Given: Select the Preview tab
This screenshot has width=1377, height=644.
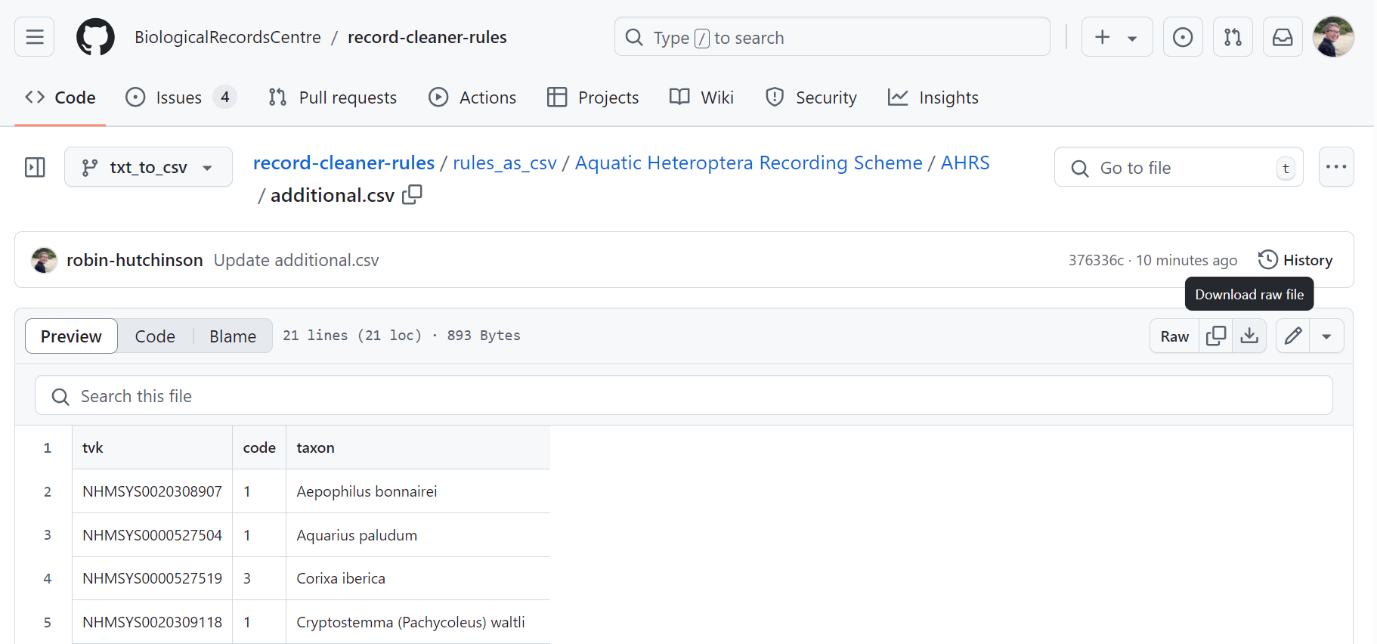Looking at the screenshot, I should [x=70, y=336].
